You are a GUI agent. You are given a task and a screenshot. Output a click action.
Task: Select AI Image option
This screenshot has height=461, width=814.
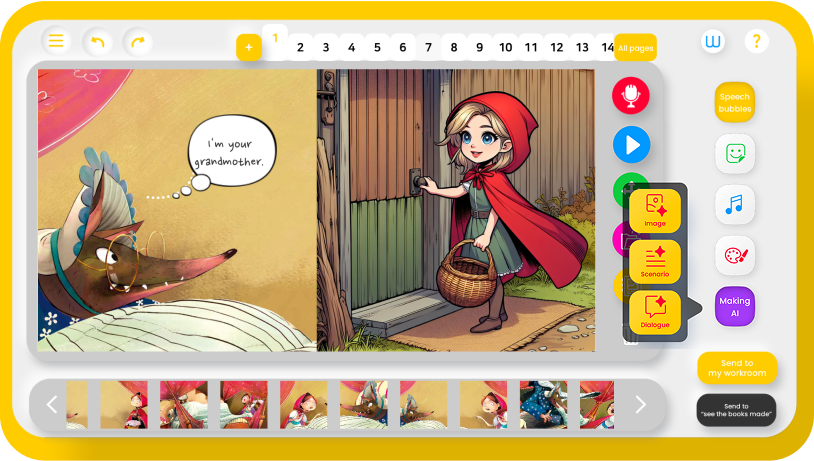(x=655, y=211)
